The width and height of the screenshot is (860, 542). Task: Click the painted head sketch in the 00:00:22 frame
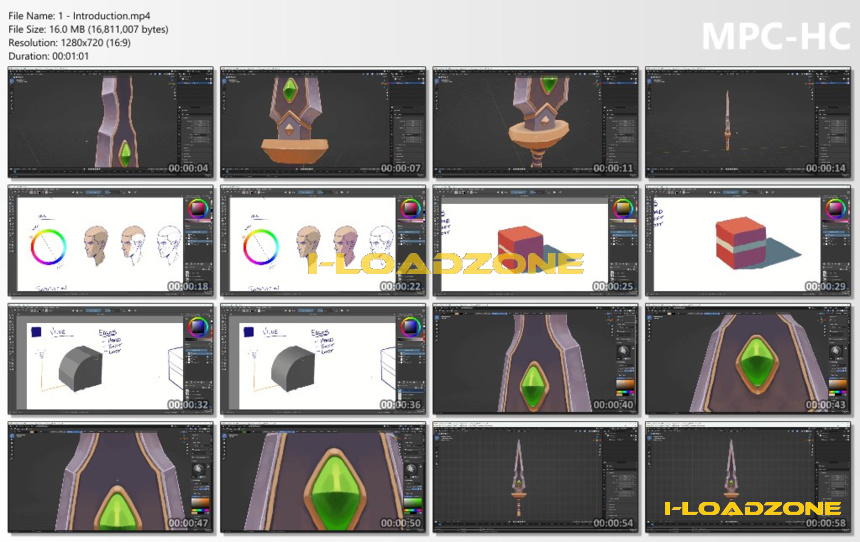[309, 242]
